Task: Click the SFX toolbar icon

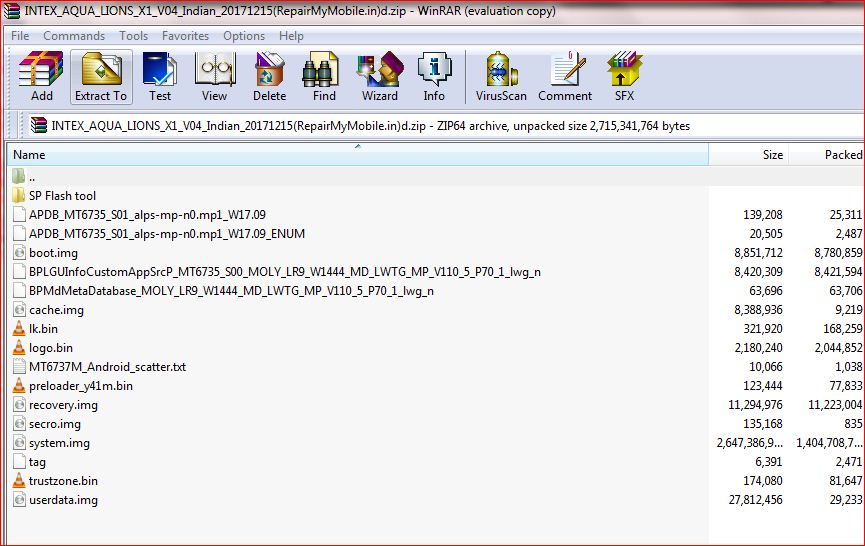Action: pos(624,76)
